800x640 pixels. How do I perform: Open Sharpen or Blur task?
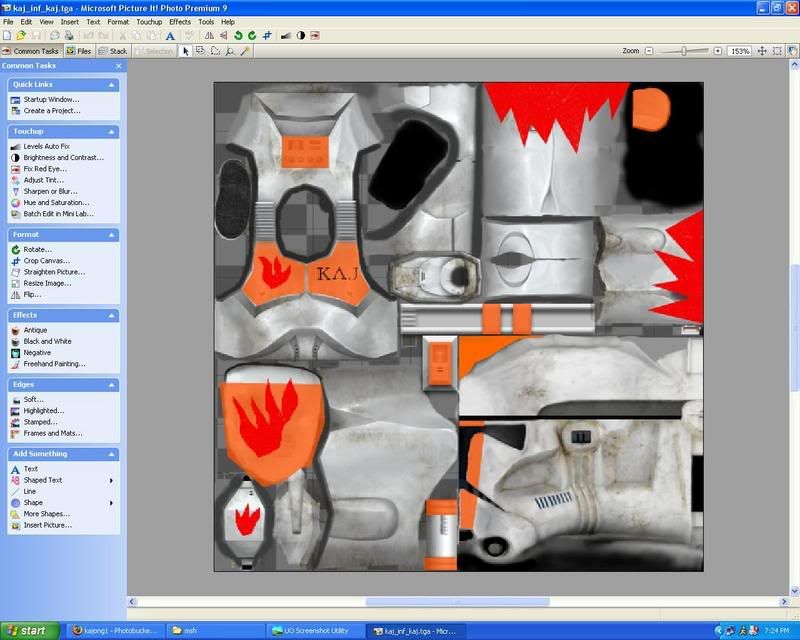51,191
